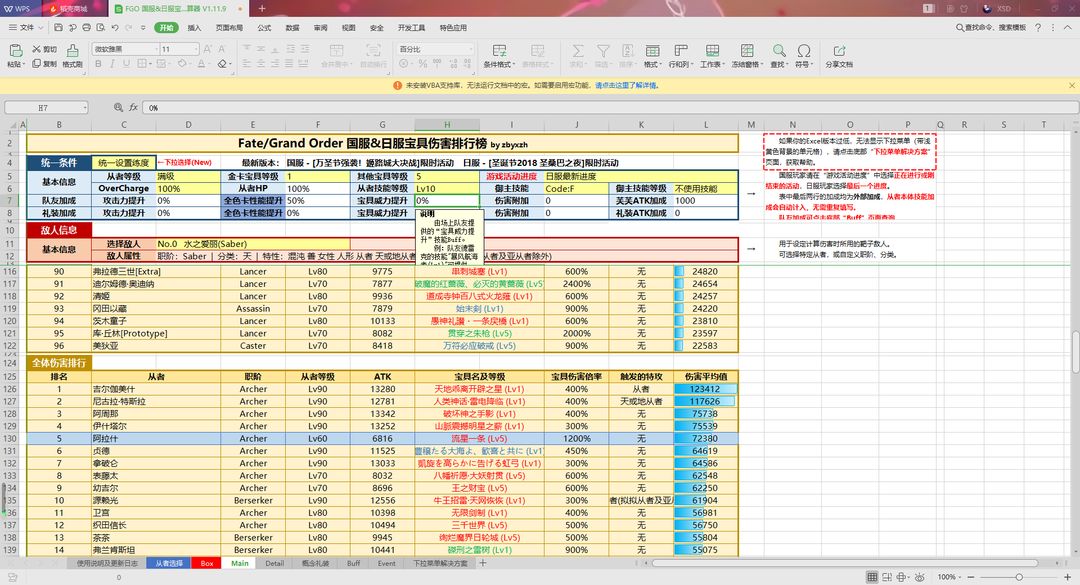
Task: Search commands in 查找命令 box
Action: tap(990, 28)
